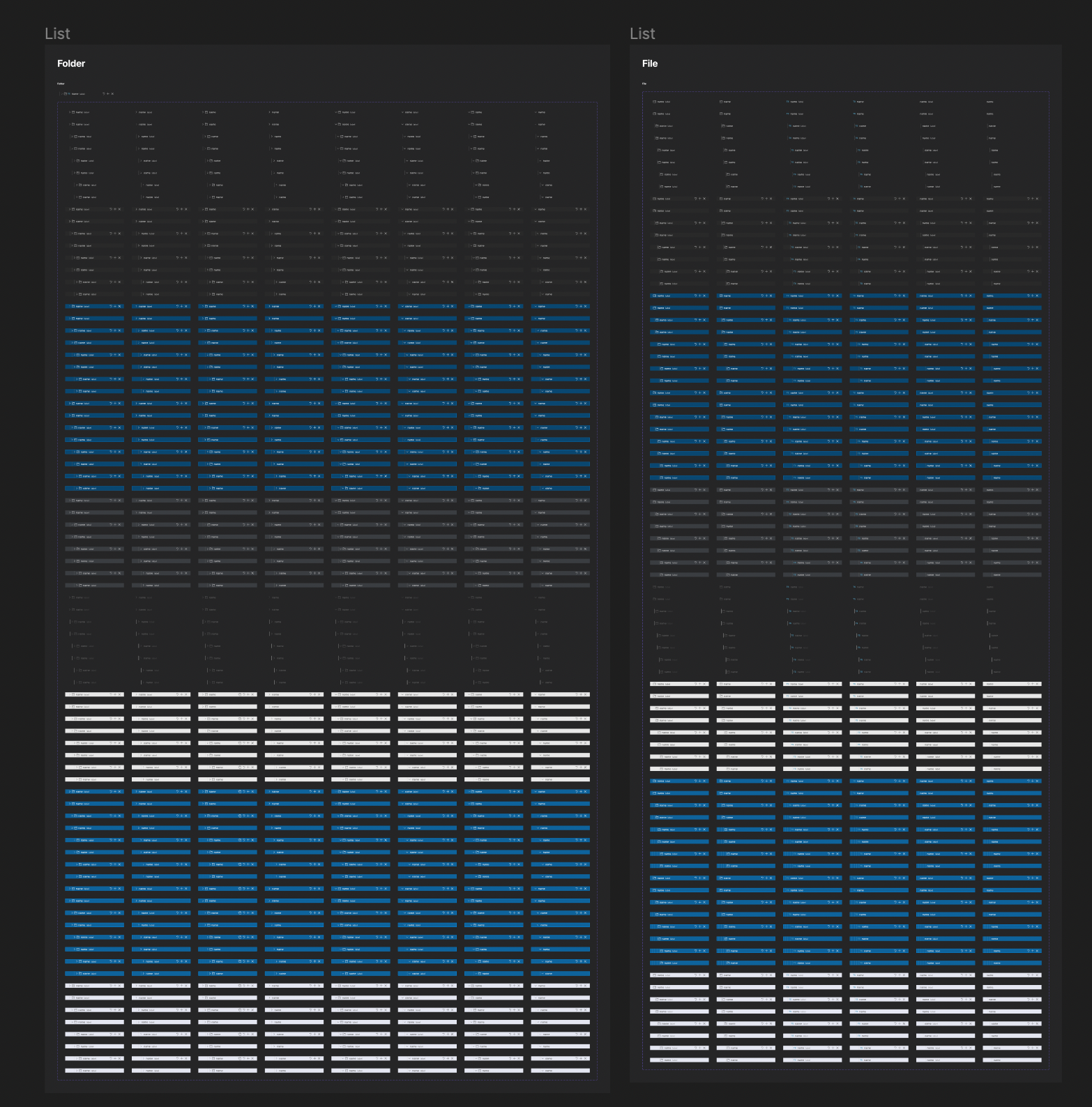The height and width of the screenshot is (1107, 1092).
Task: Select bottom-left row in Folder variant grid
Action: (94, 1070)
